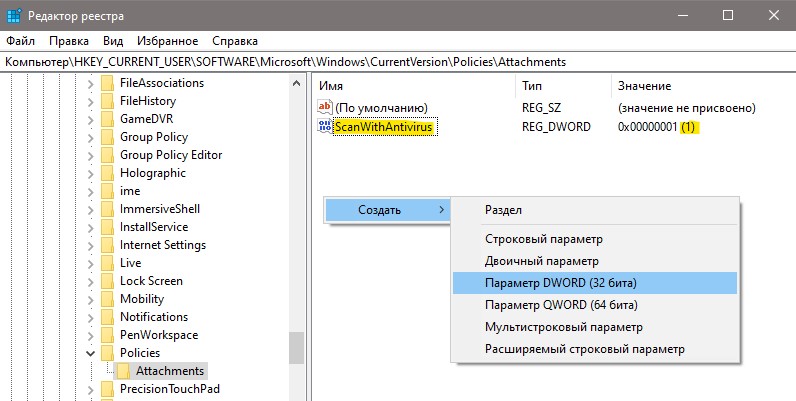Click the FileAssociations folder icon
Image resolution: width=796 pixels, height=401 pixels.
coord(108,83)
